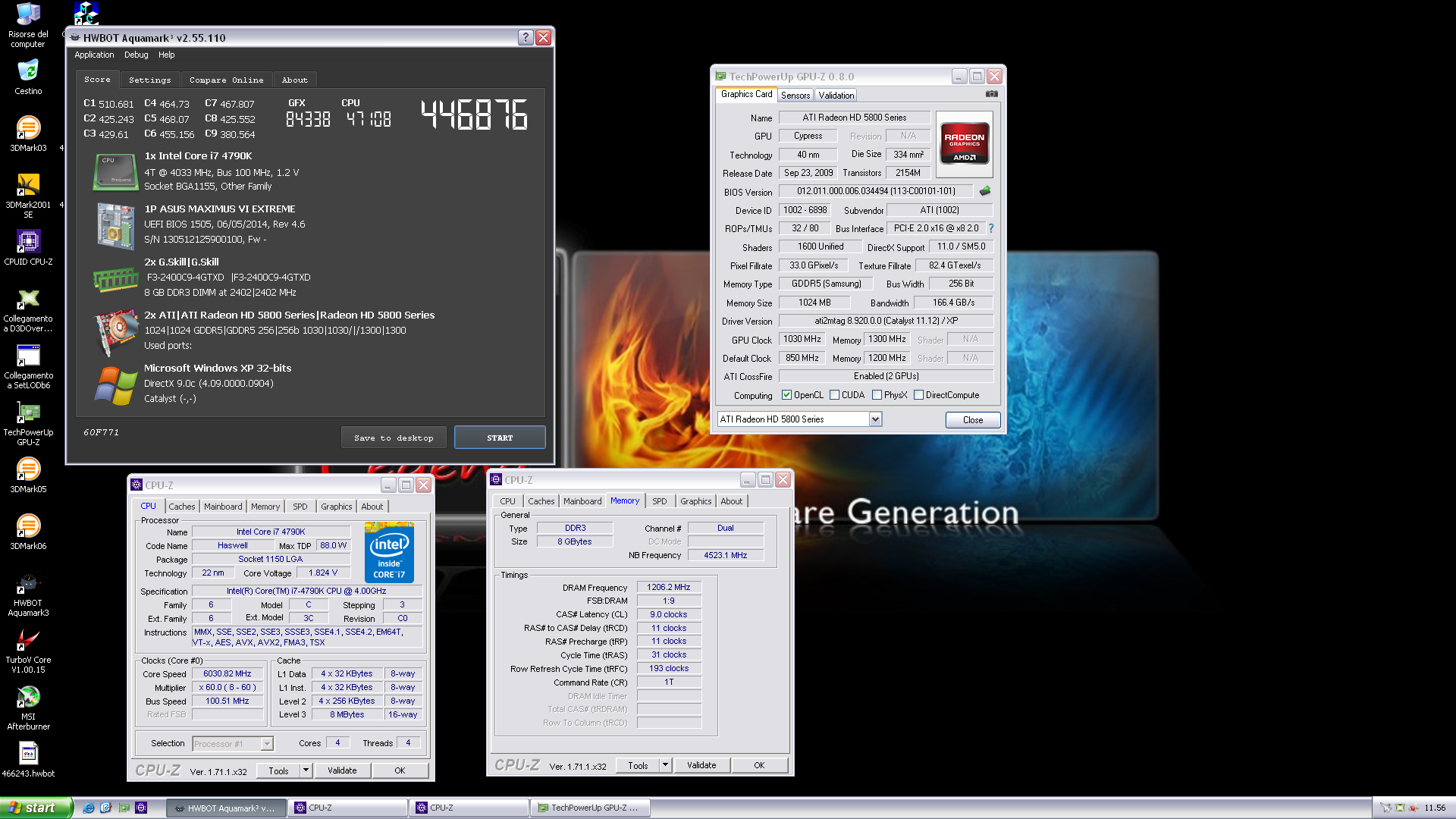Click Validate in left CPU-Z window
This screenshot has width=1456, height=819.
click(x=342, y=770)
